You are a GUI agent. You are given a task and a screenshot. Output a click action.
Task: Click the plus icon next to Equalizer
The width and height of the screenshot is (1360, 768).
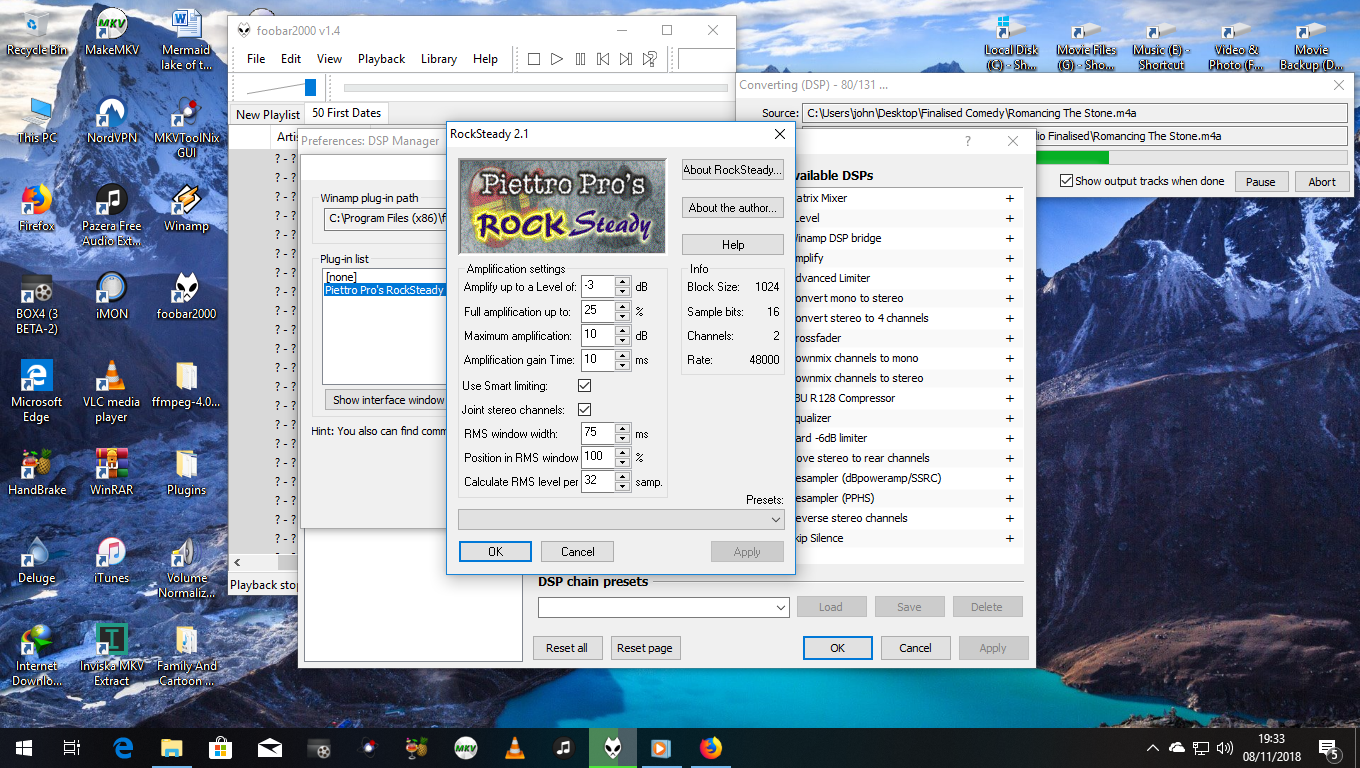pyautogui.click(x=1009, y=418)
